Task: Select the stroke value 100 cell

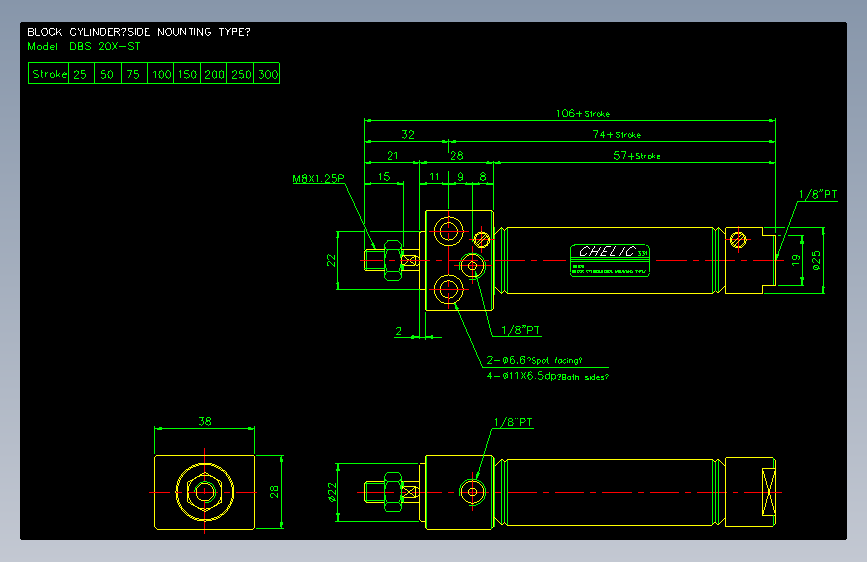Action: pos(161,74)
